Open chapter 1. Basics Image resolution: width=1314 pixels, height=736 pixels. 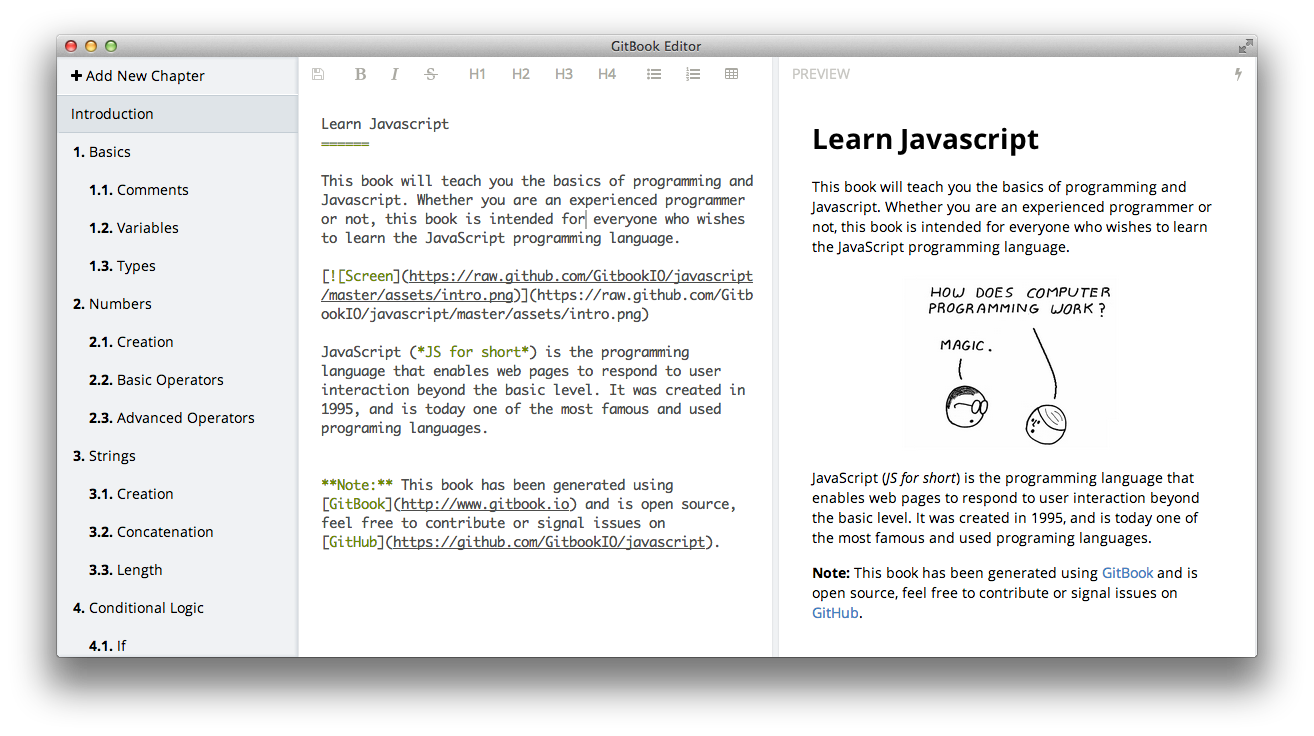(x=178, y=152)
